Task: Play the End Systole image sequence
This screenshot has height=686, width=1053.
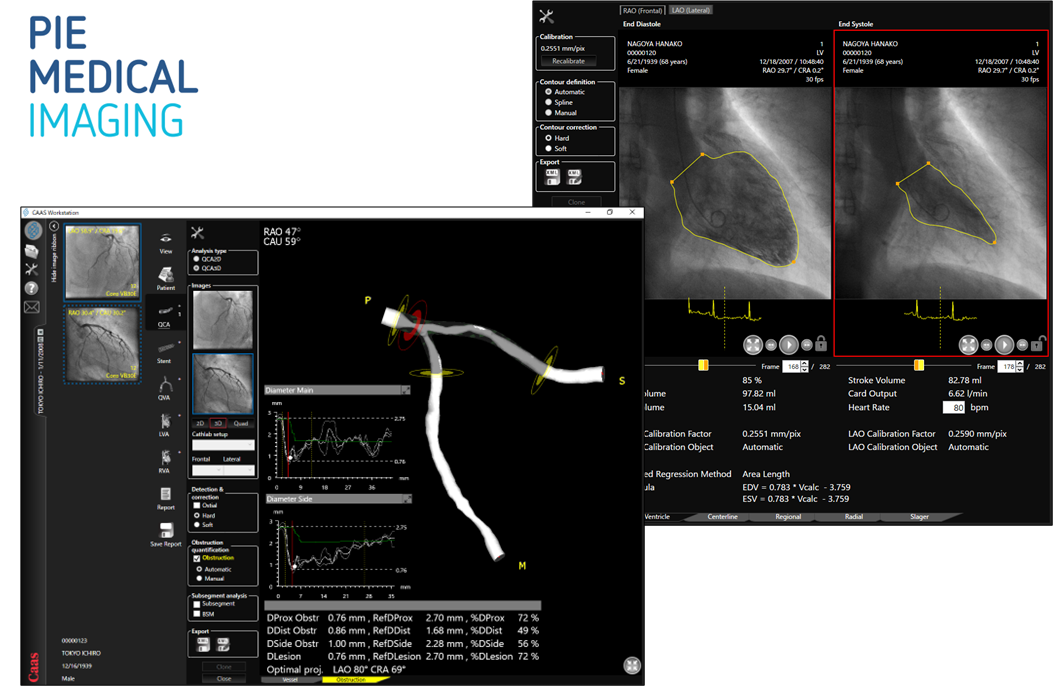Action: pos(1004,345)
